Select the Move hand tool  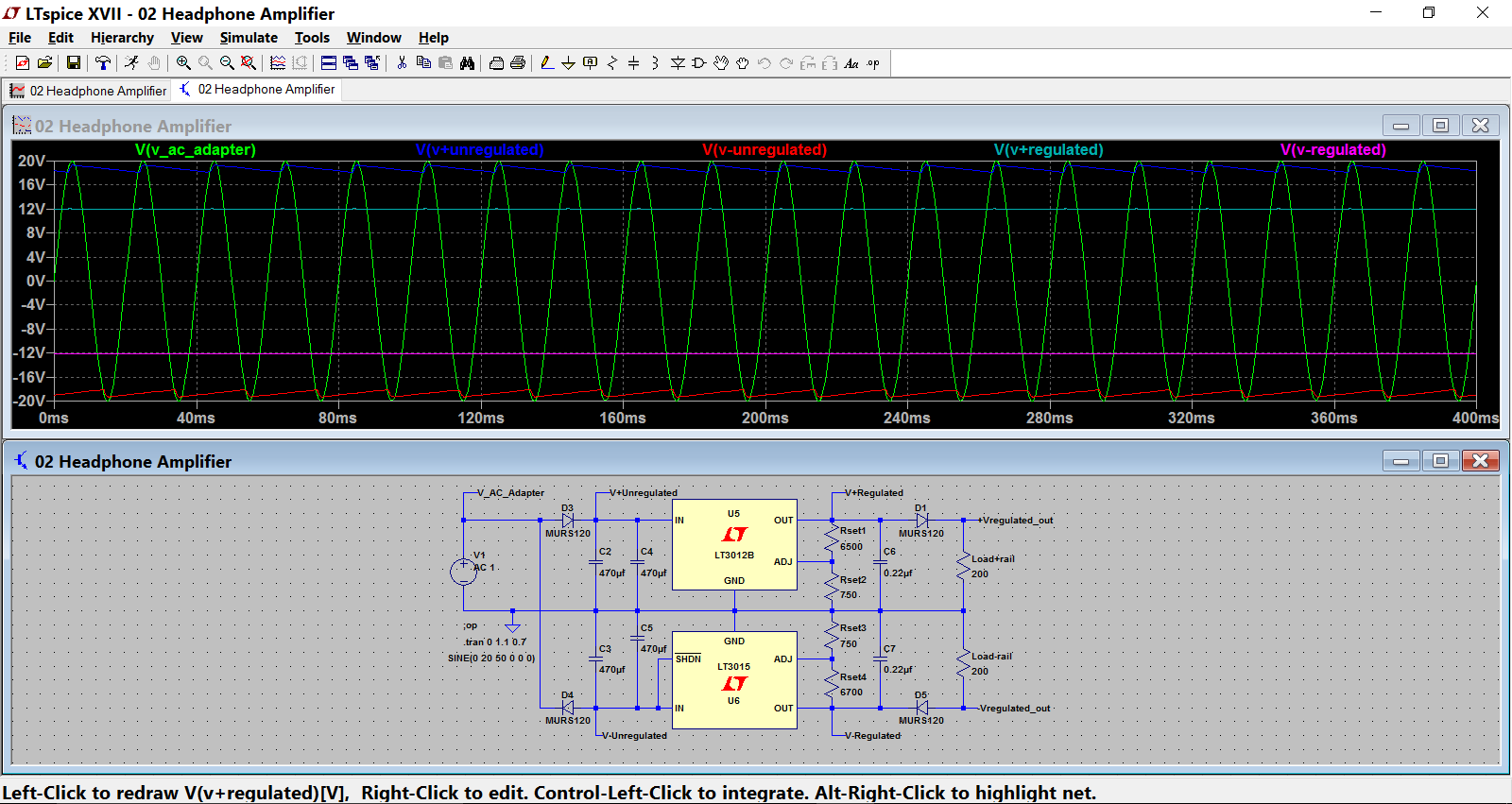pyautogui.click(x=721, y=63)
